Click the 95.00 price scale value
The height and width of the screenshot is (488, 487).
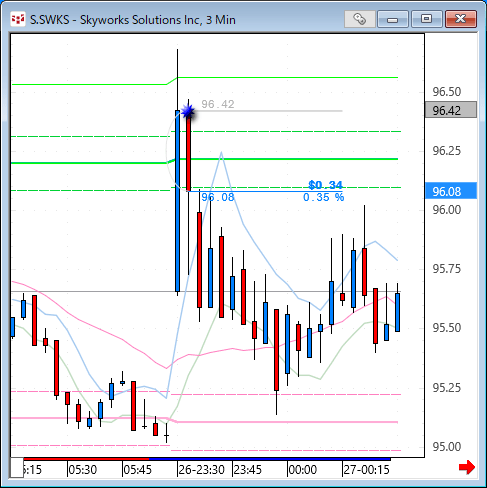(x=446, y=447)
